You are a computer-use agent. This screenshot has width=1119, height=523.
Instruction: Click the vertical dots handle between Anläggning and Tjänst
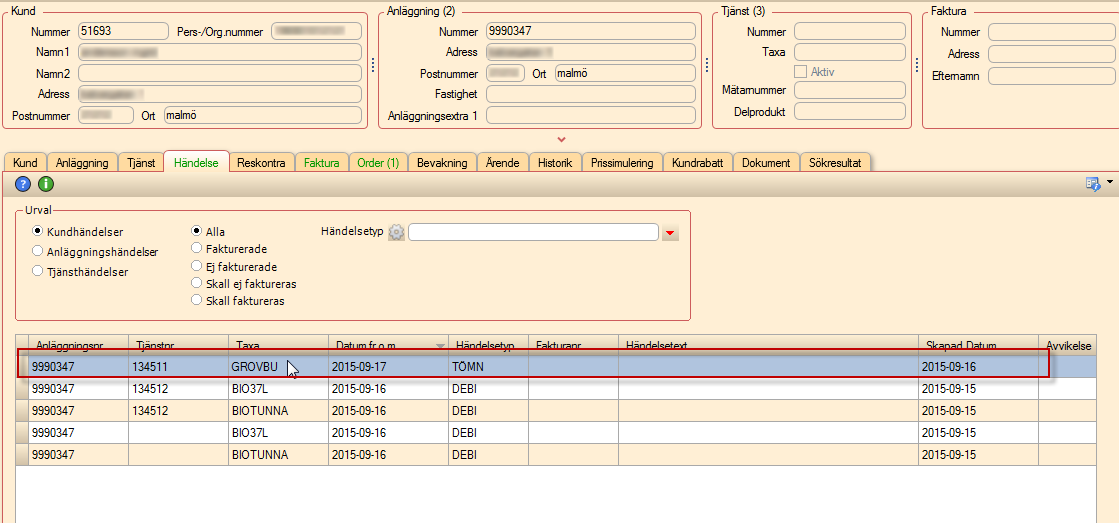tap(706, 64)
